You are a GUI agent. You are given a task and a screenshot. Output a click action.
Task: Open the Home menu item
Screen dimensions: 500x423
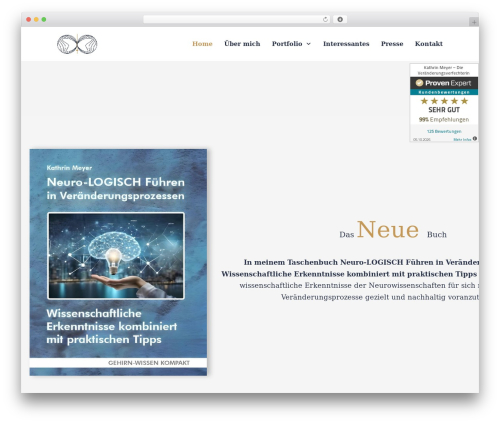pos(202,44)
